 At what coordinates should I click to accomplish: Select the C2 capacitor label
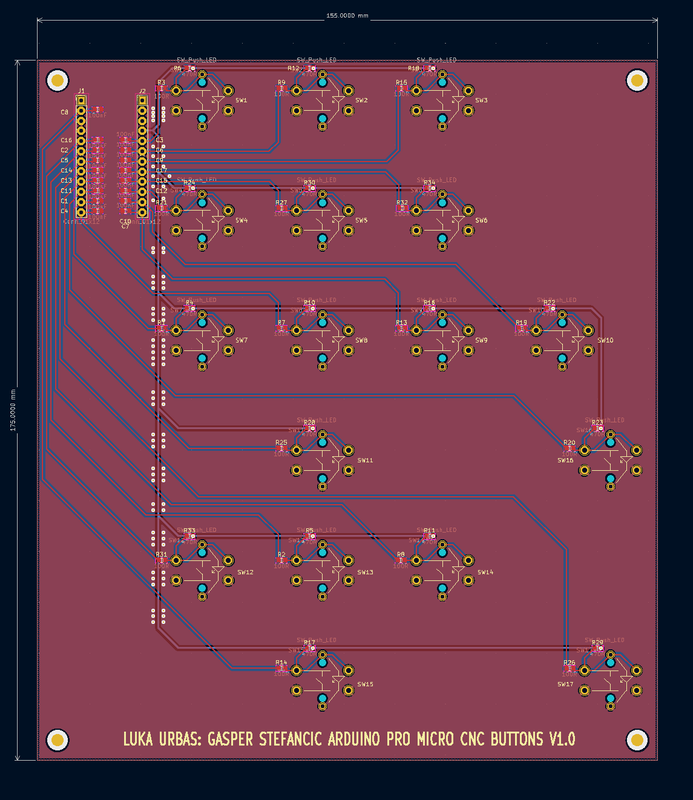coord(64,150)
